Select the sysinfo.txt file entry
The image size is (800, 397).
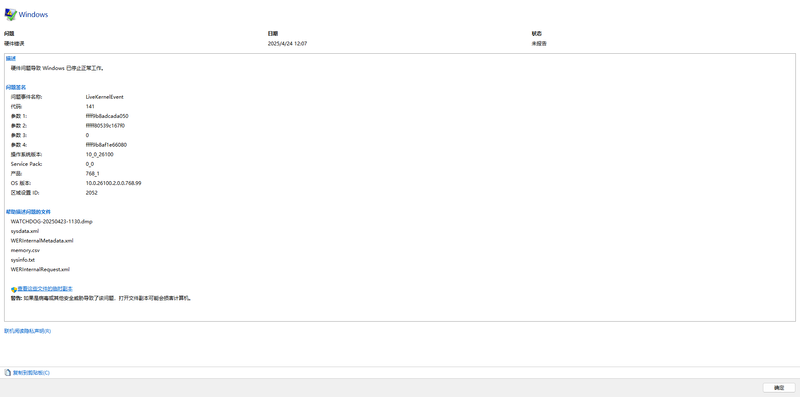pyautogui.click(x=22, y=260)
